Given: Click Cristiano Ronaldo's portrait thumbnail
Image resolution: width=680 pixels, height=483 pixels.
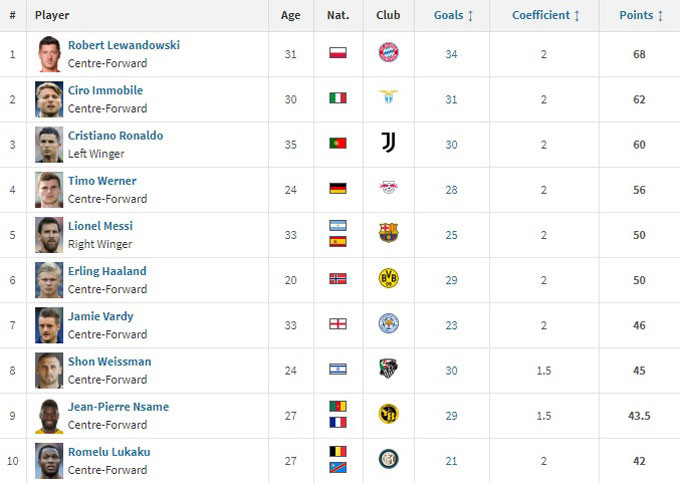Looking at the screenshot, I should click(49, 143).
